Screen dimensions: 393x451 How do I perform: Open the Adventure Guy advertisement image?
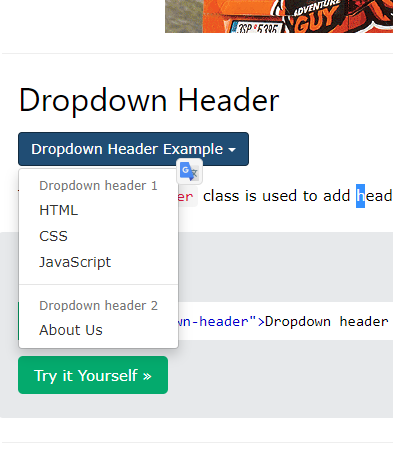[279, 16]
